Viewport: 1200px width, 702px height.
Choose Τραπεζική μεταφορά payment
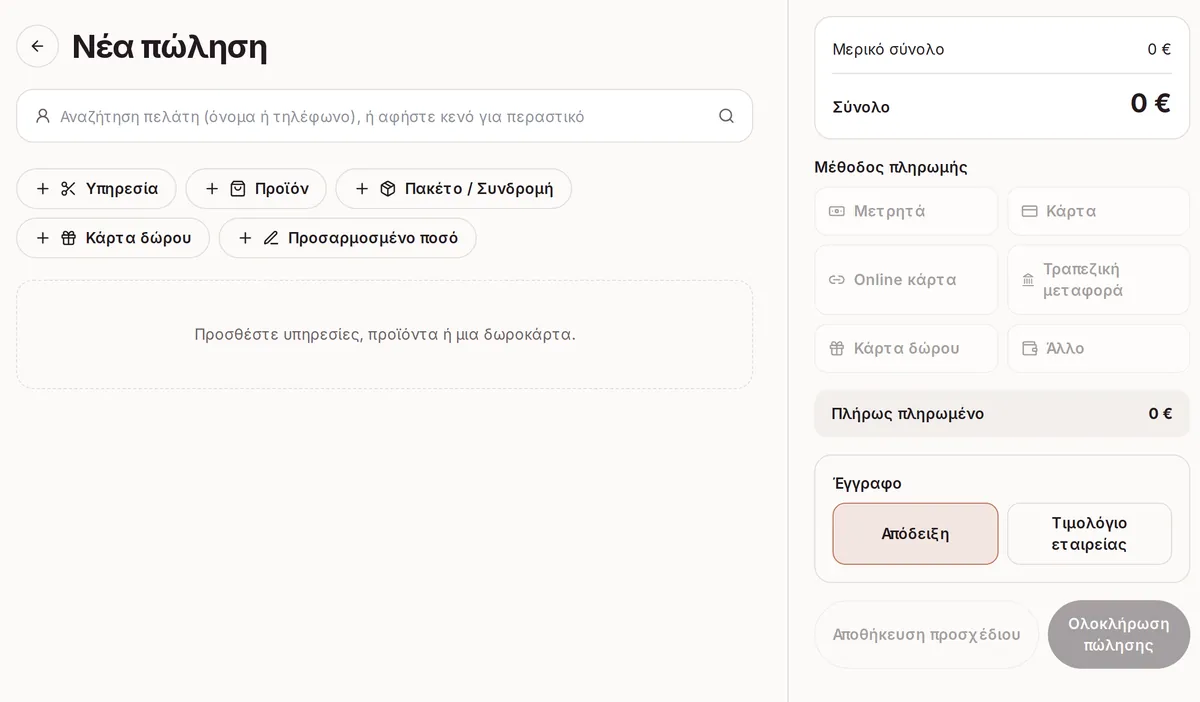[x=1098, y=280]
